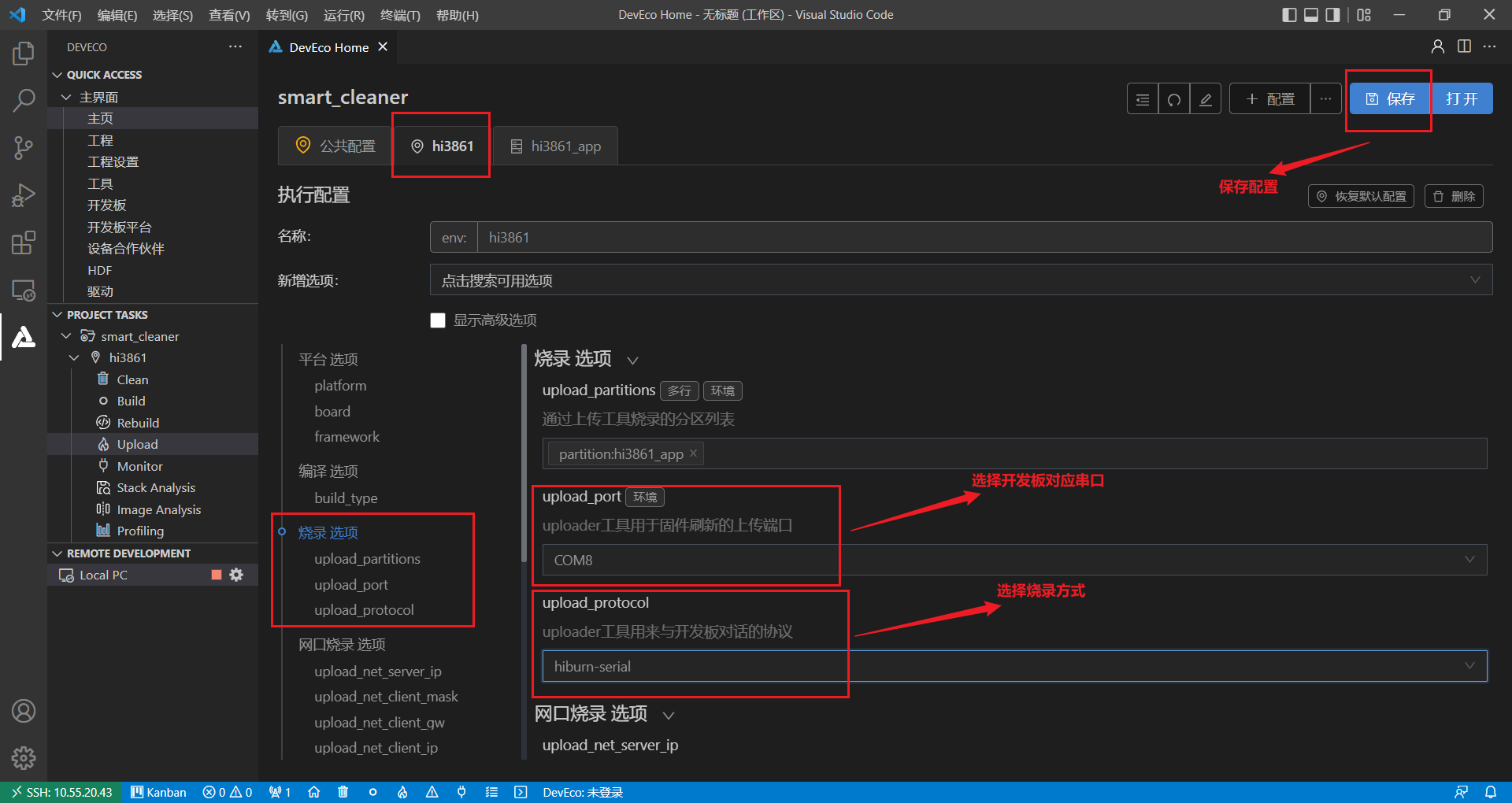The width and height of the screenshot is (1512, 803).
Task: Click the list-view icon button near config toolbar
Action: (x=1143, y=99)
